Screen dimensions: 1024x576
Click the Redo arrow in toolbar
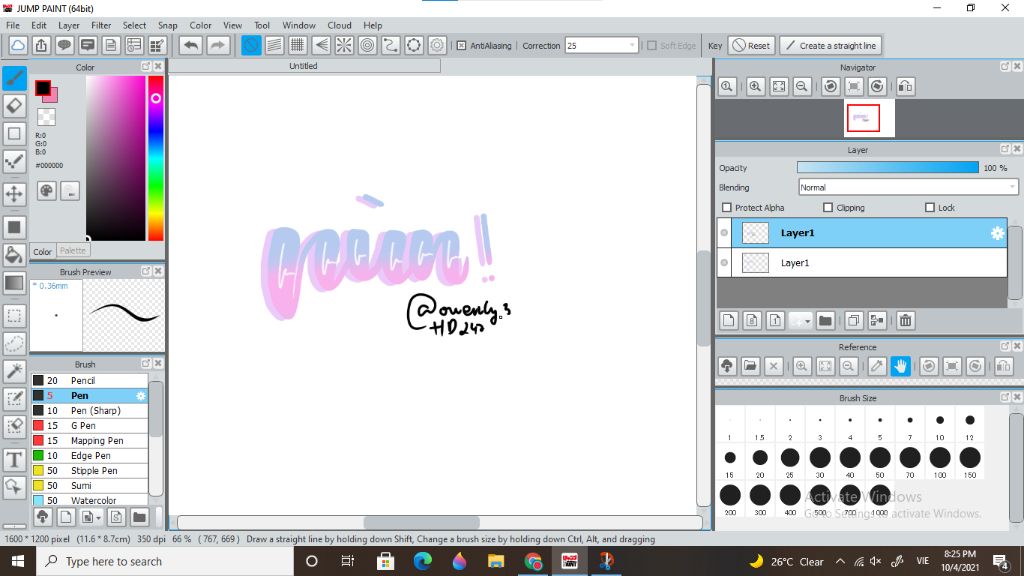coord(217,45)
